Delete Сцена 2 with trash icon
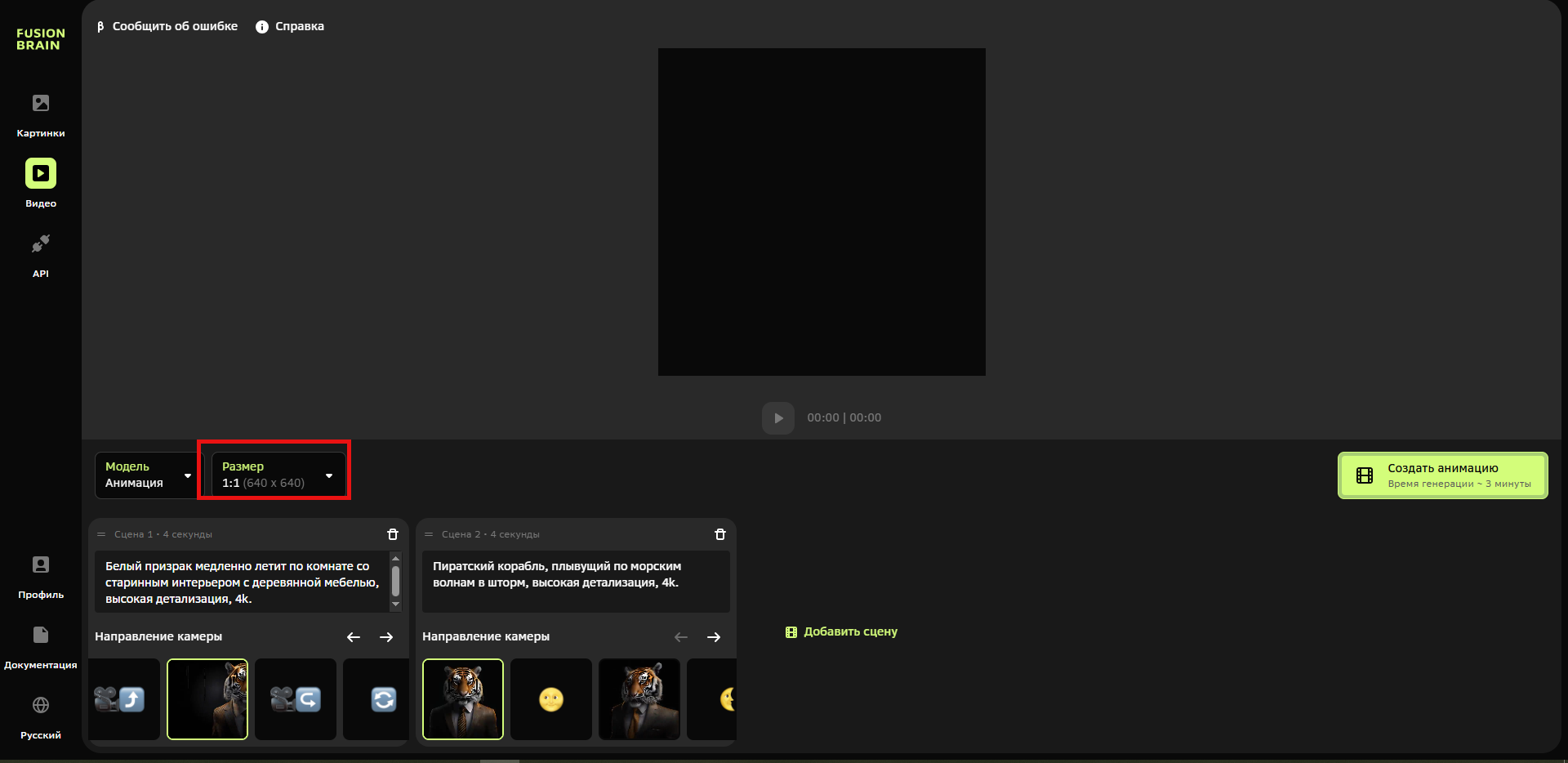Screen dimensions: 1568x763 click(720, 534)
